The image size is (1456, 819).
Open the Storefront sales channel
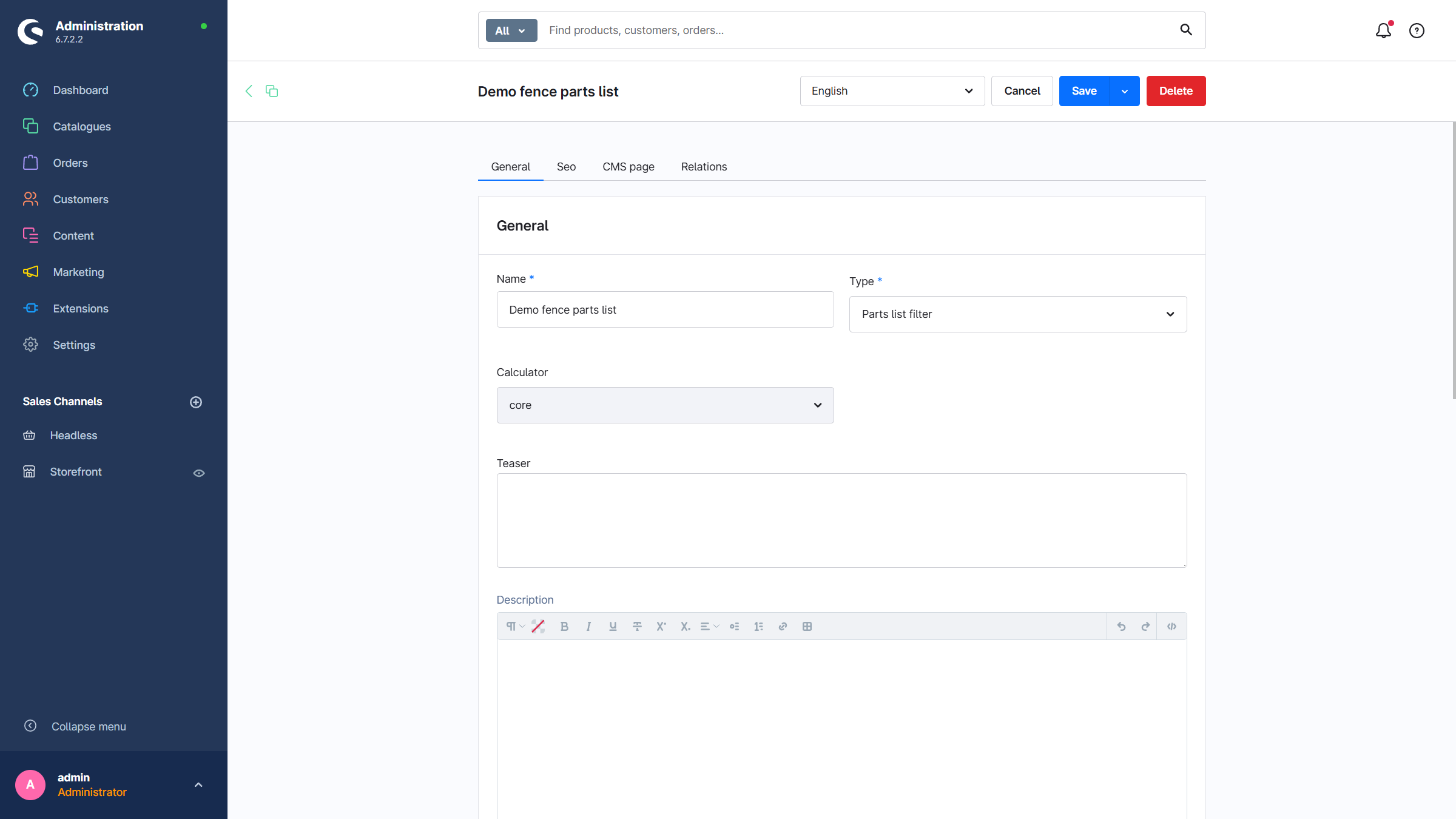click(76, 471)
